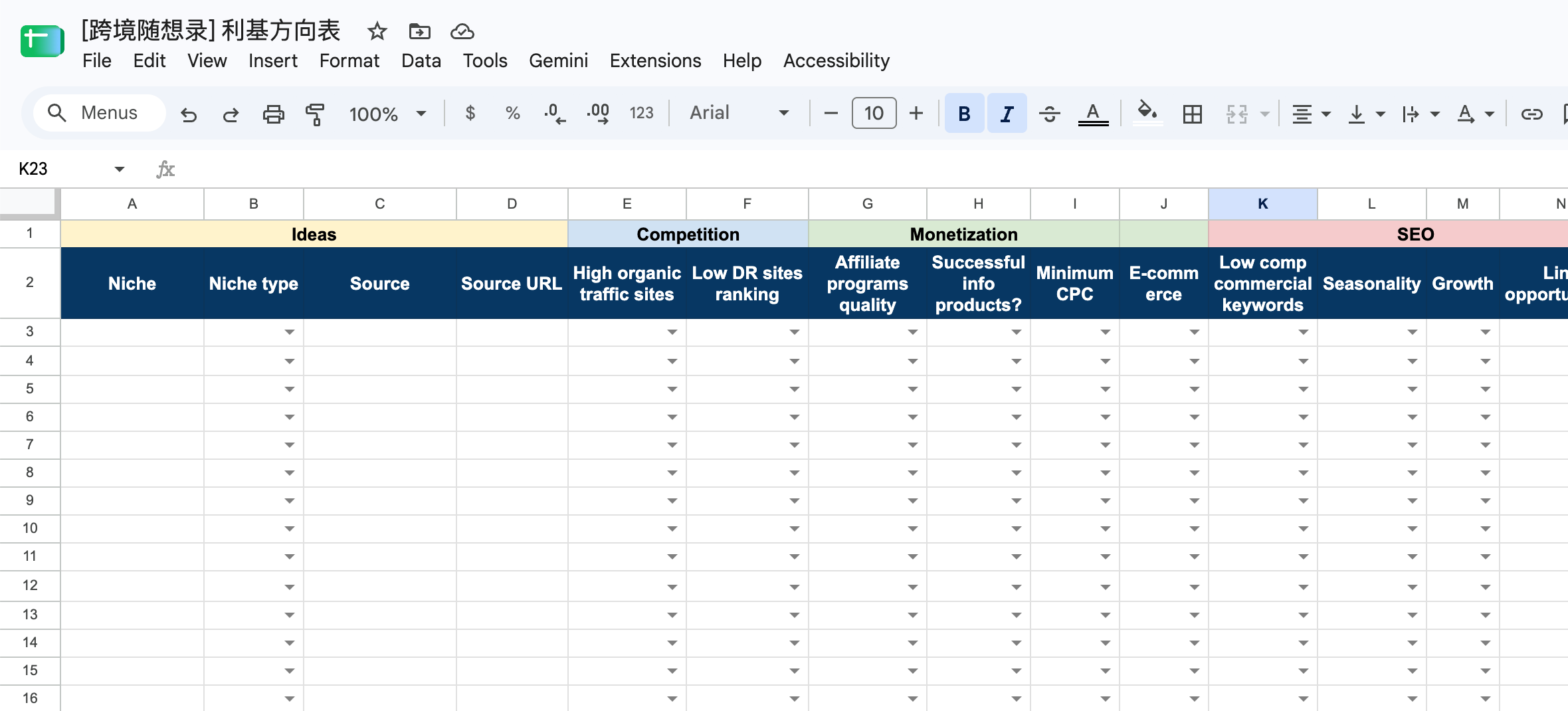Open the Insert menu
The width and height of the screenshot is (1568, 711).
point(272,60)
